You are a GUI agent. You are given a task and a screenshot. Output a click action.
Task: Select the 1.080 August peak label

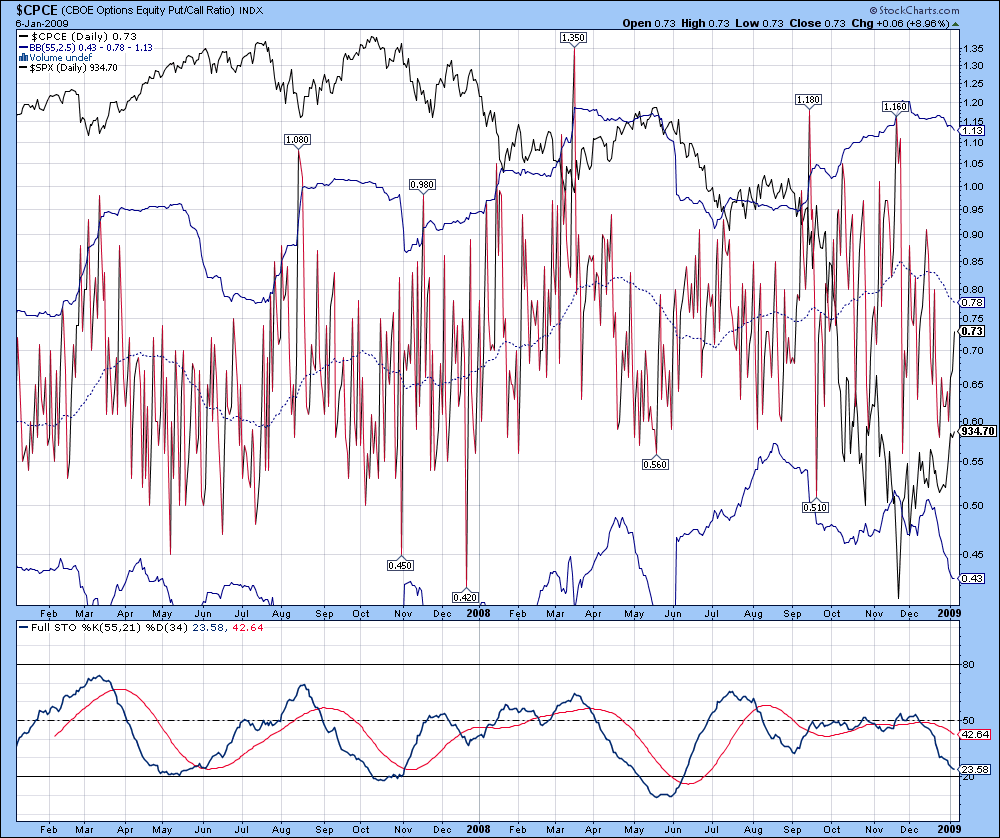click(x=297, y=140)
